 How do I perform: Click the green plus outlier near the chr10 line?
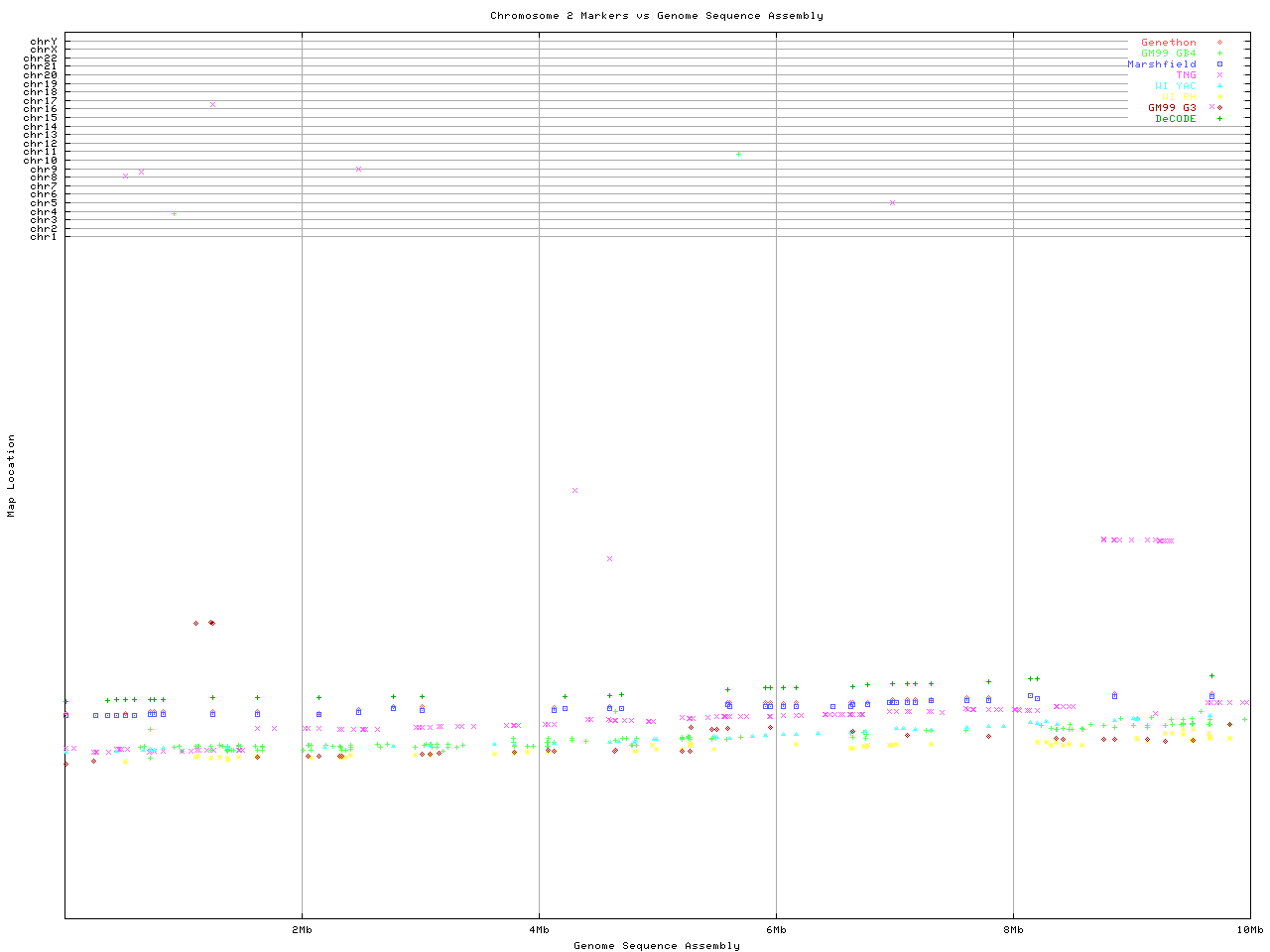738,154
